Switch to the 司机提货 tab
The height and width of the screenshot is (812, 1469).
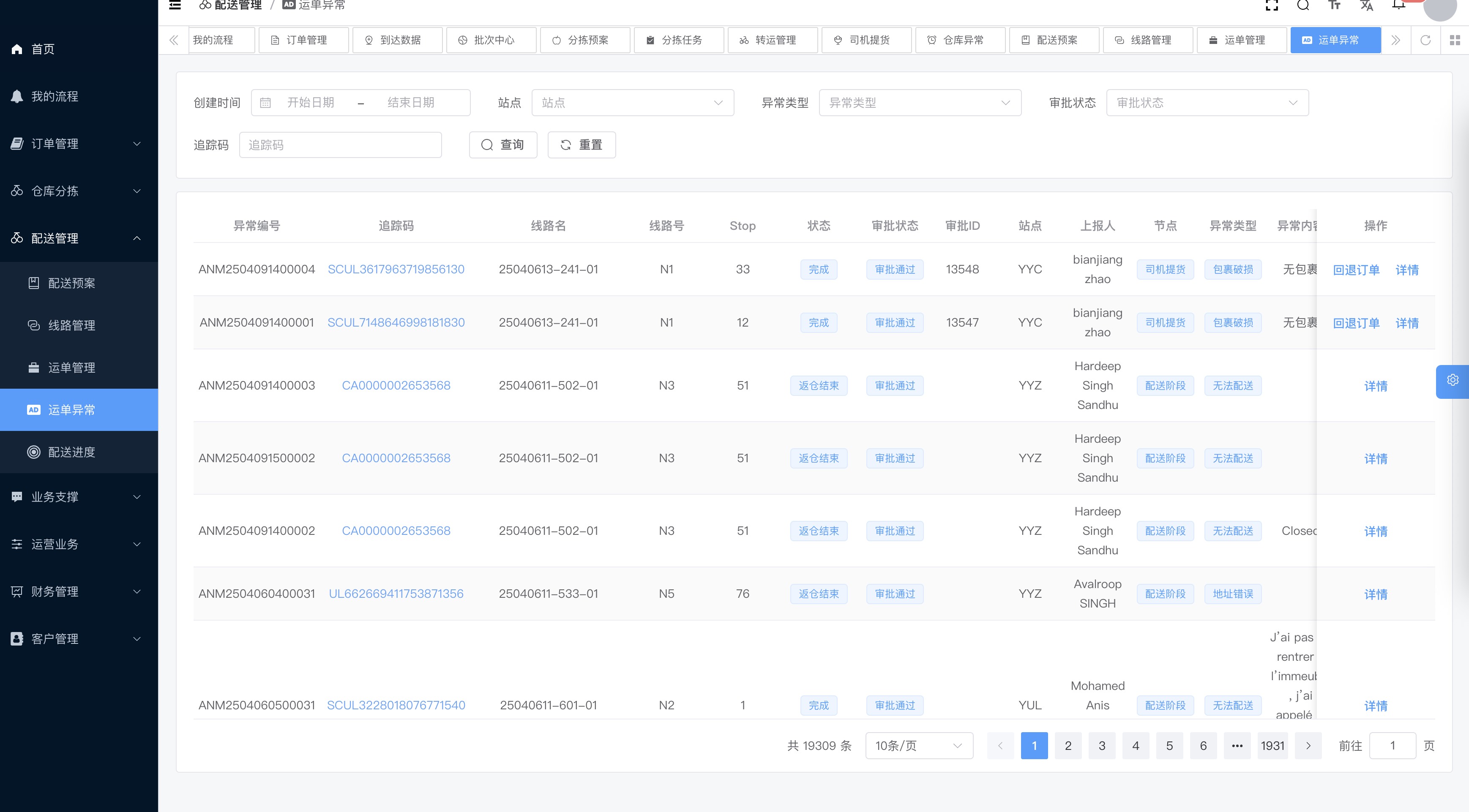point(866,40)
